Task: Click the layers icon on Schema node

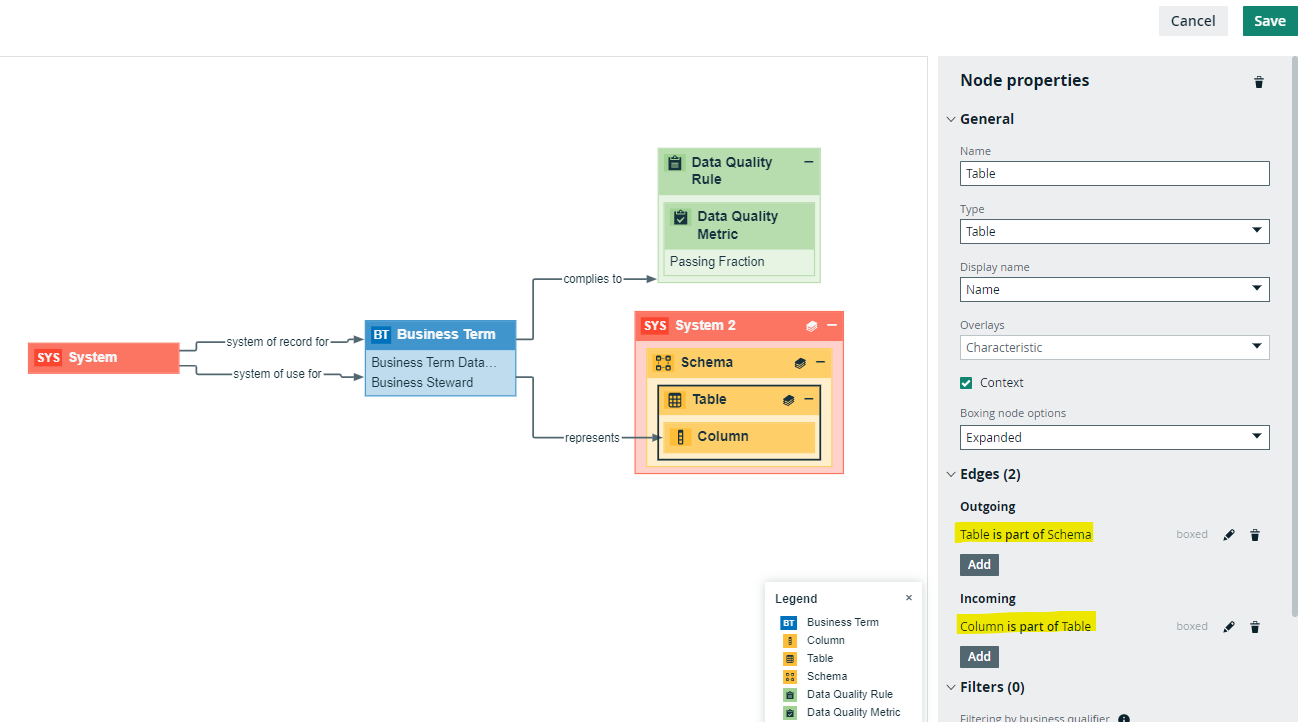Action: tap(800, 363)
